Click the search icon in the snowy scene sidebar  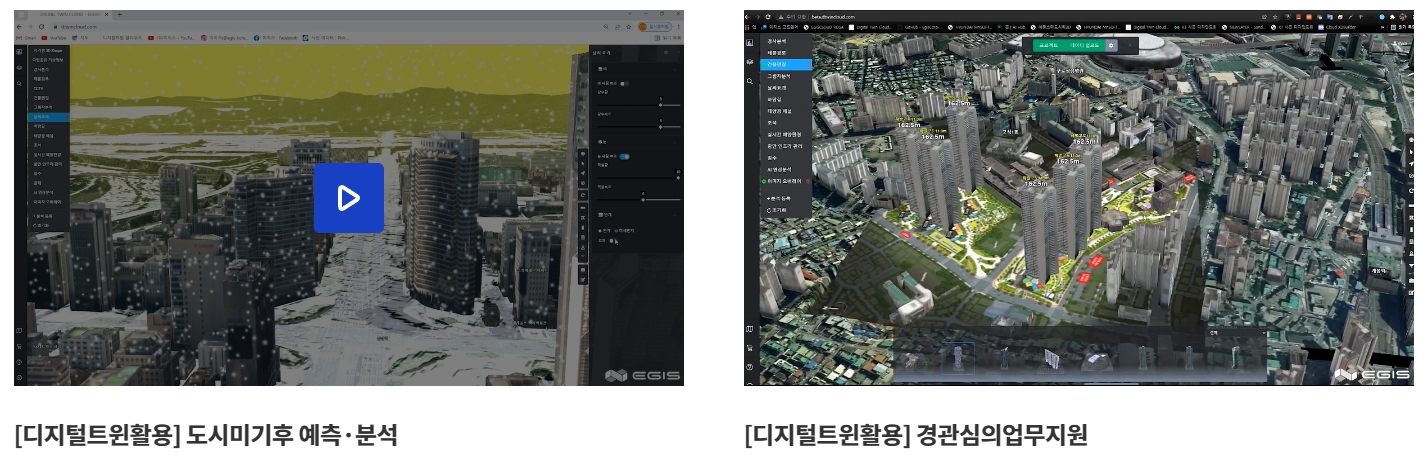[20, 83]
